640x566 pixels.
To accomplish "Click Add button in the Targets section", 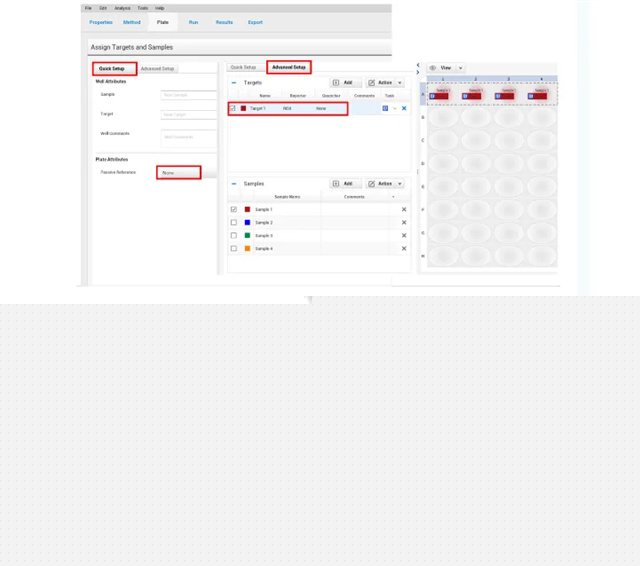I will pyautogui.click(x=344, y=83).
